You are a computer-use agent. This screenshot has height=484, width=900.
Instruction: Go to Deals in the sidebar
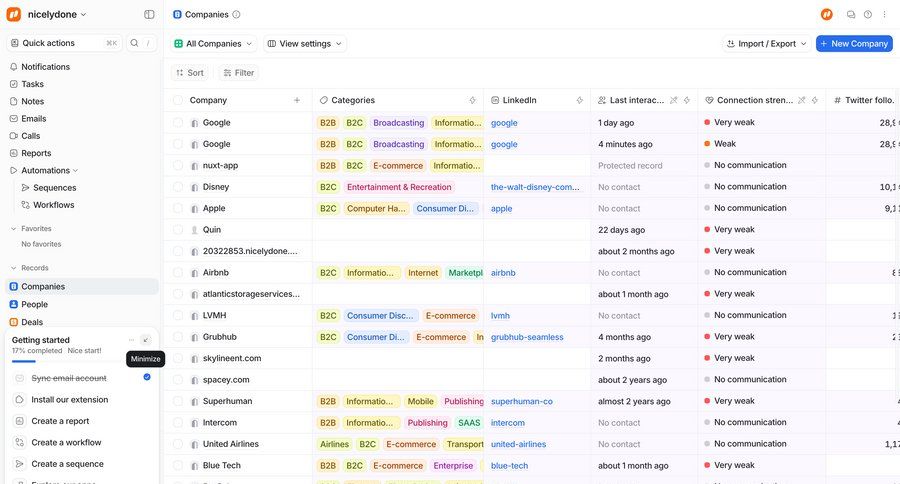[33, 322]
